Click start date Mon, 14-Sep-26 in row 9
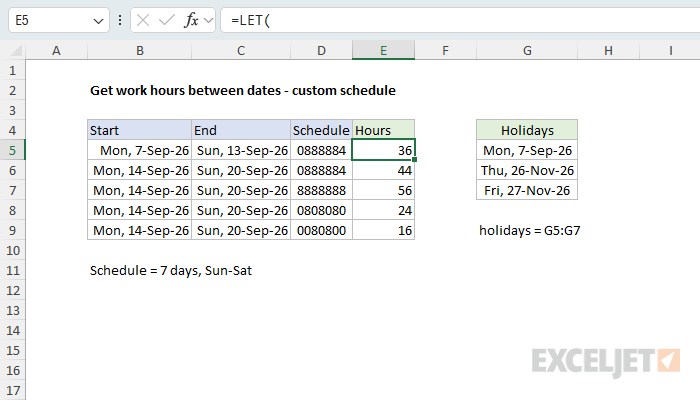Screen dimensions: 700x400 pyautogui.click(x=140, y=230)
